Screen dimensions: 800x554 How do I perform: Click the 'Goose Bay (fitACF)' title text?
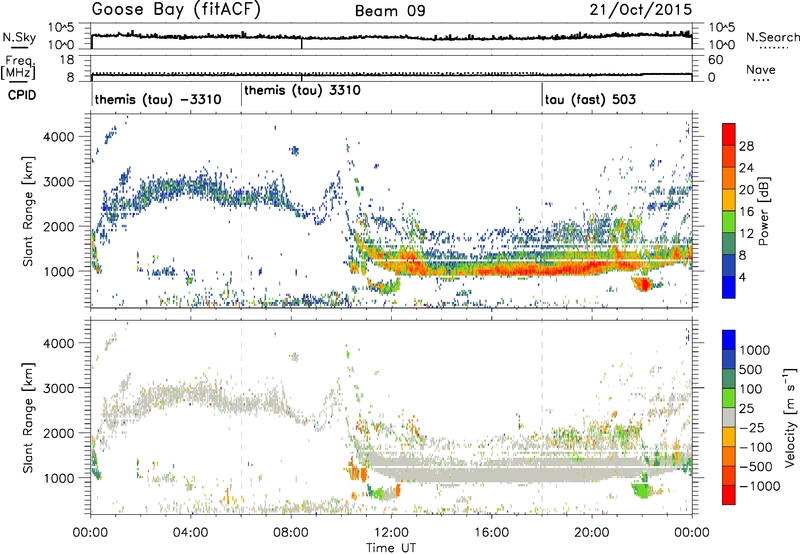click(176, 10)
